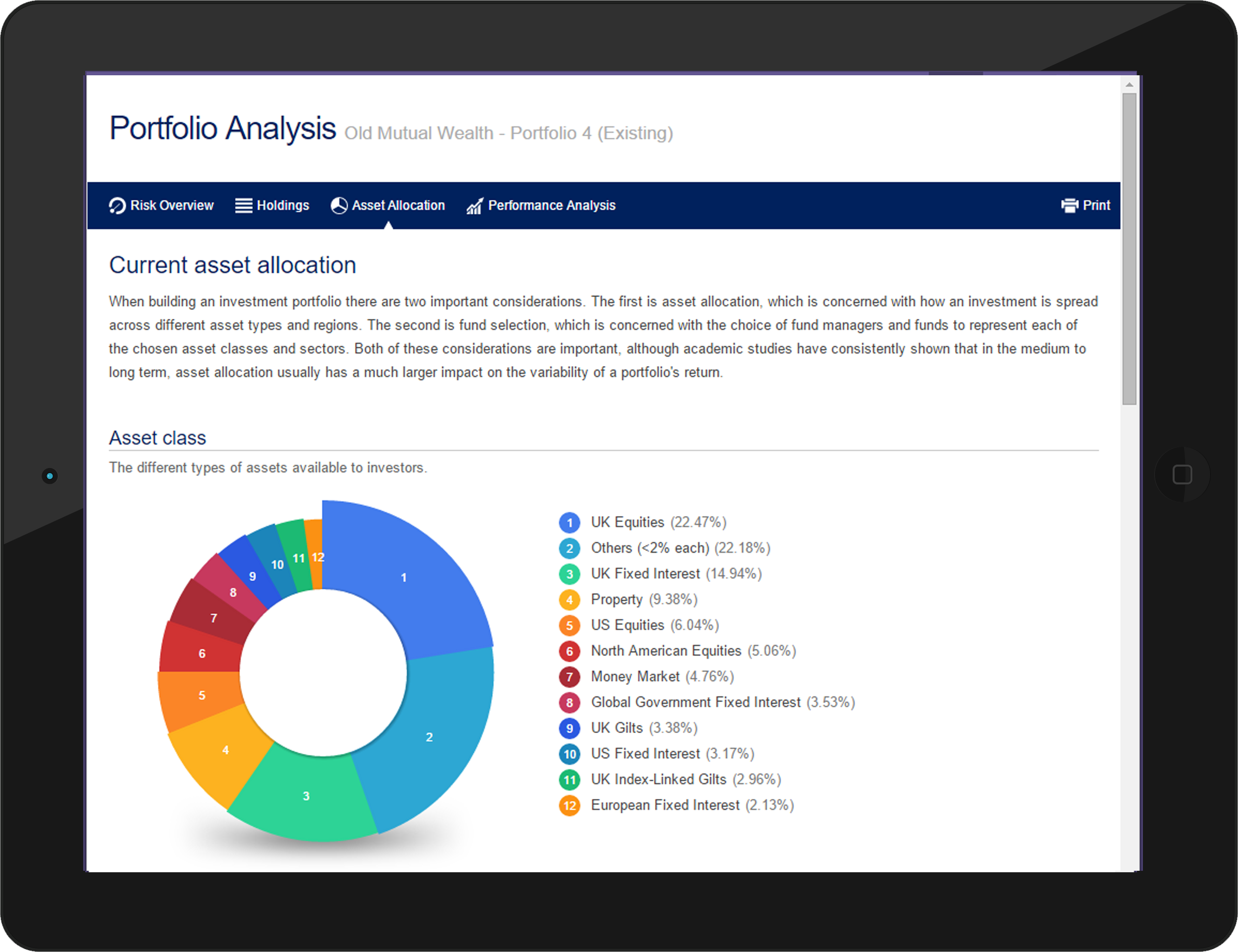
Task: Select the Property (9.38%) legend text
Action: point(644,599)
